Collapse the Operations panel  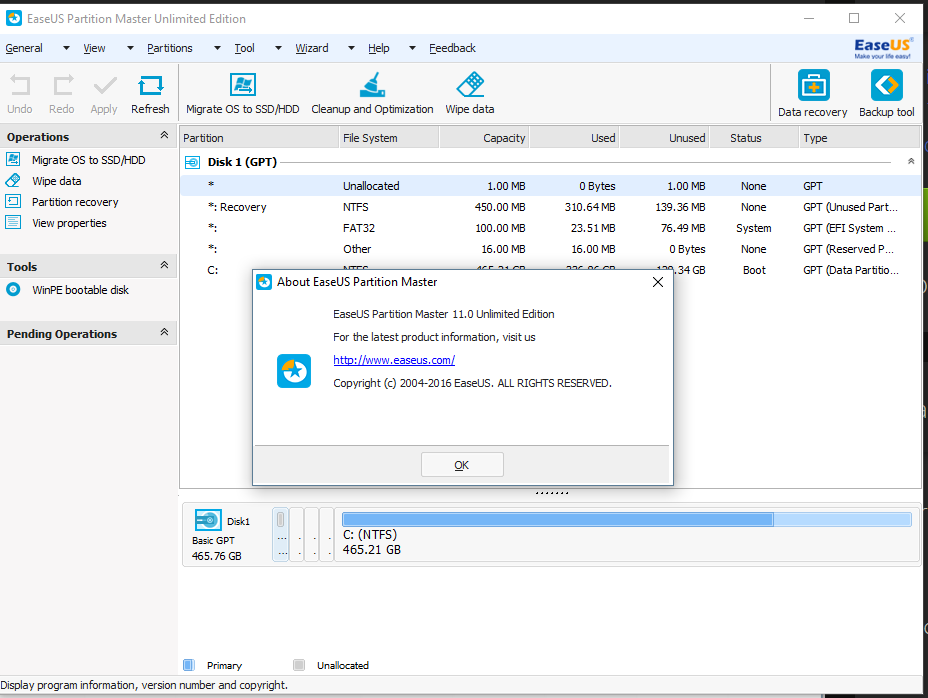tap(164, 136)
